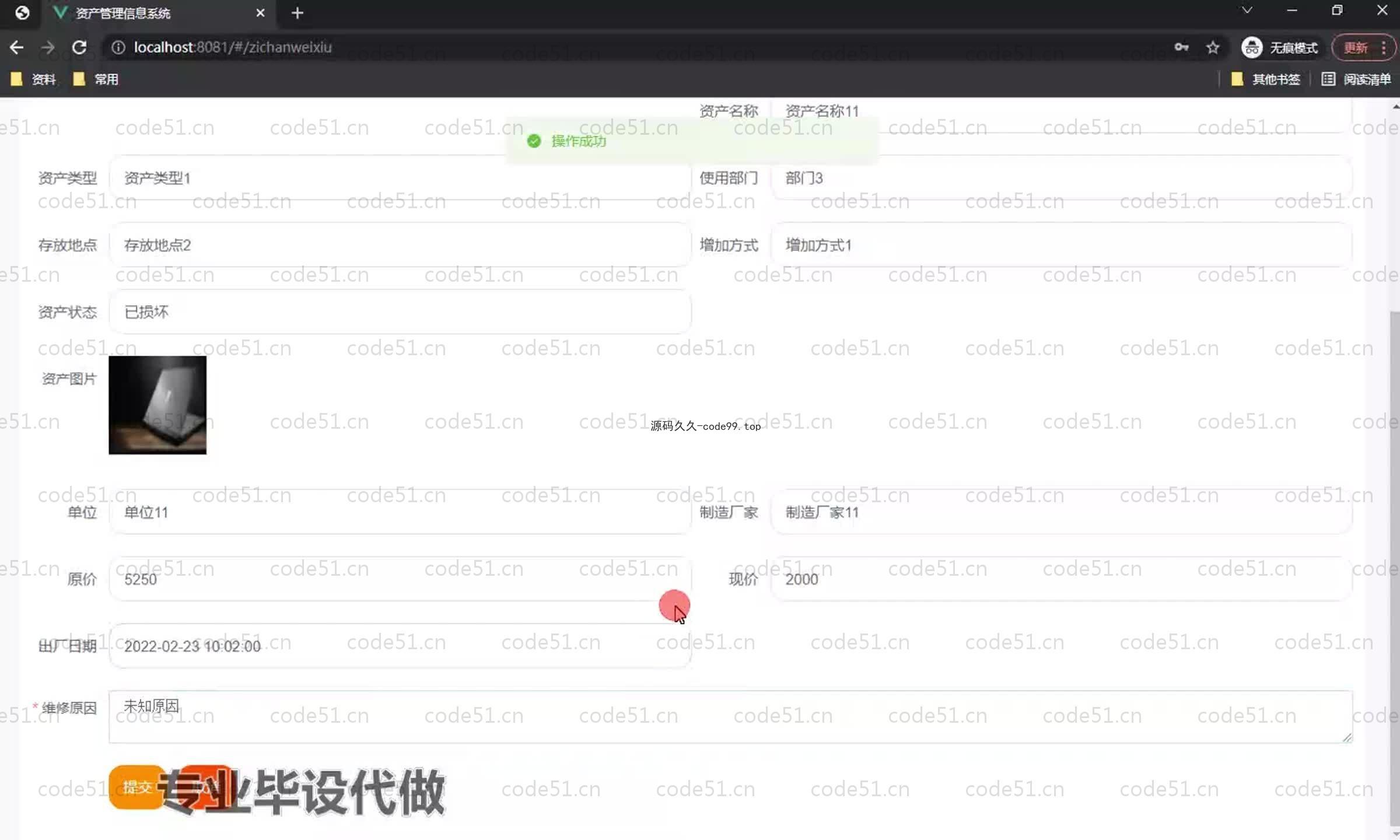Click the 操作成功 success notification

click(691, 141)
